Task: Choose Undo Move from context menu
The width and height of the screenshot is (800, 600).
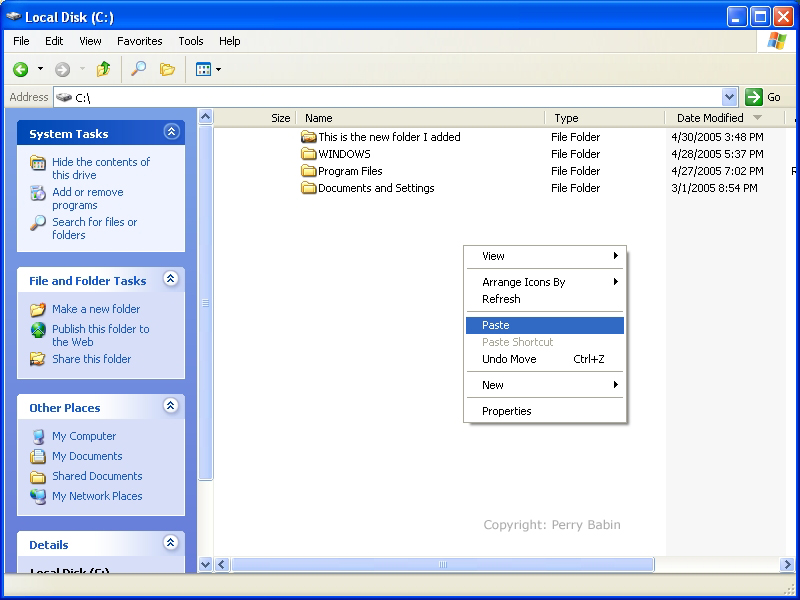Action: [x=545, y=359]
